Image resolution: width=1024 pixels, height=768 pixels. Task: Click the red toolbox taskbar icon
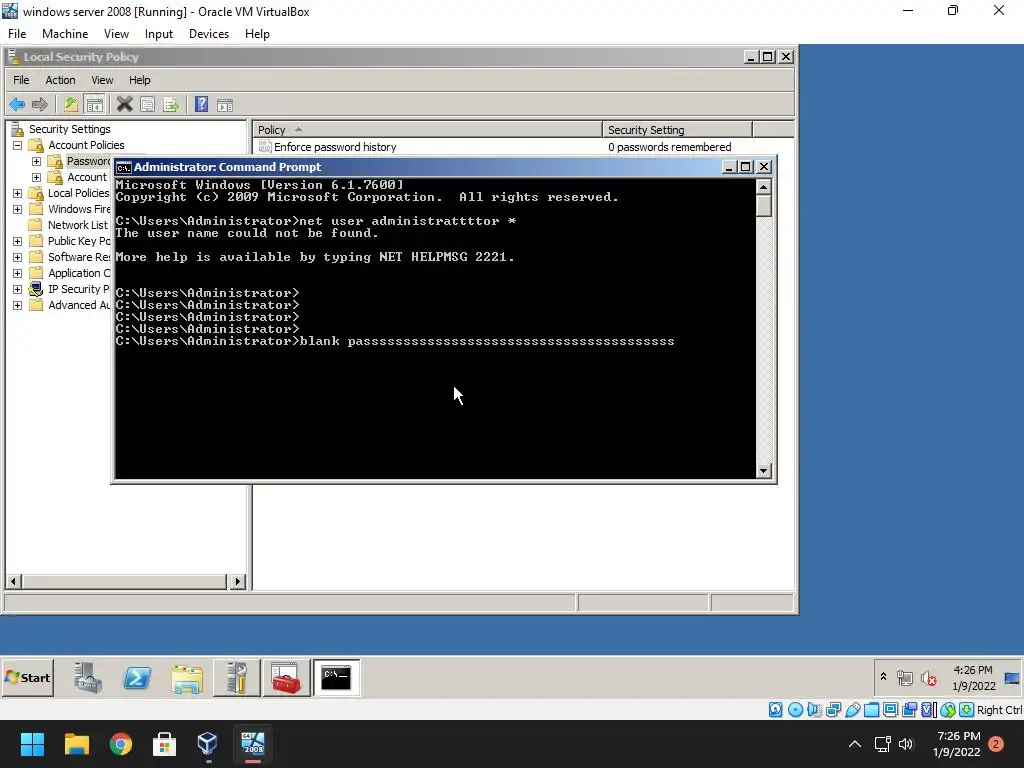coord(286,678)
